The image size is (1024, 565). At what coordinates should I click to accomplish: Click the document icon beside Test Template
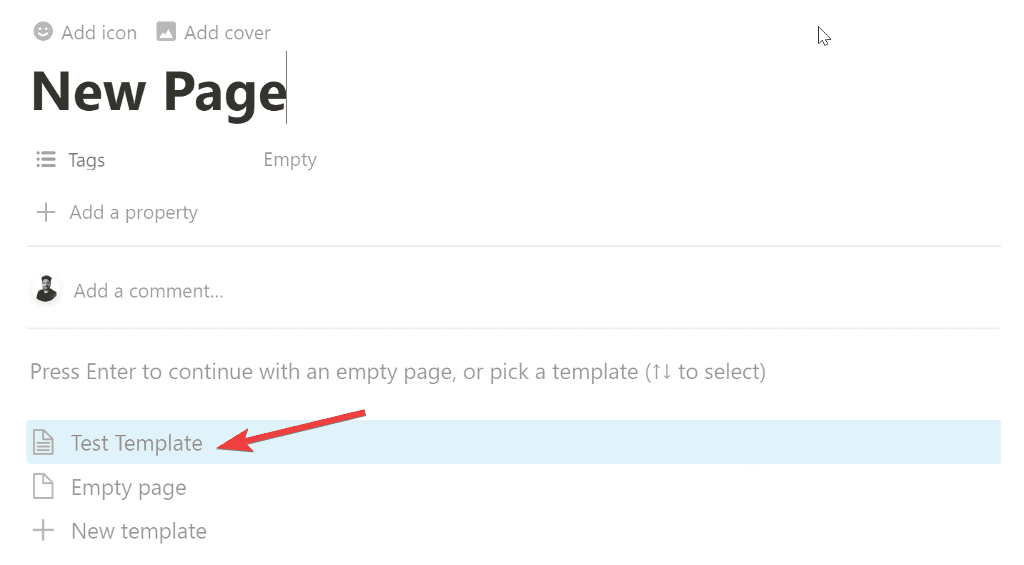43,442
